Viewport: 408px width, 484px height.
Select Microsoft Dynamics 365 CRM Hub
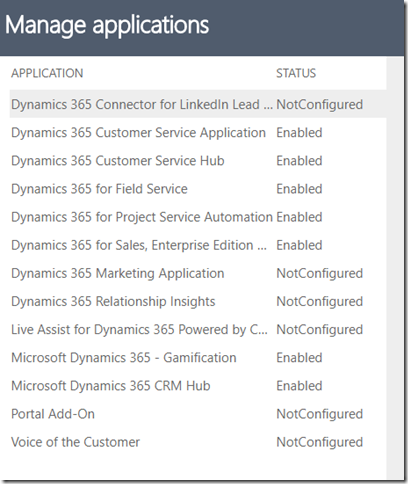(111, 386)
